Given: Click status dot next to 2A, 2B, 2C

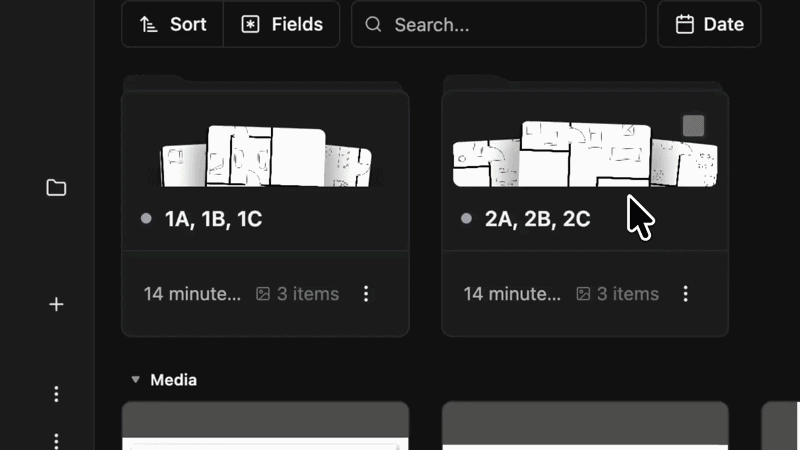Looking at the screenshot, I should tap(466, 219).
